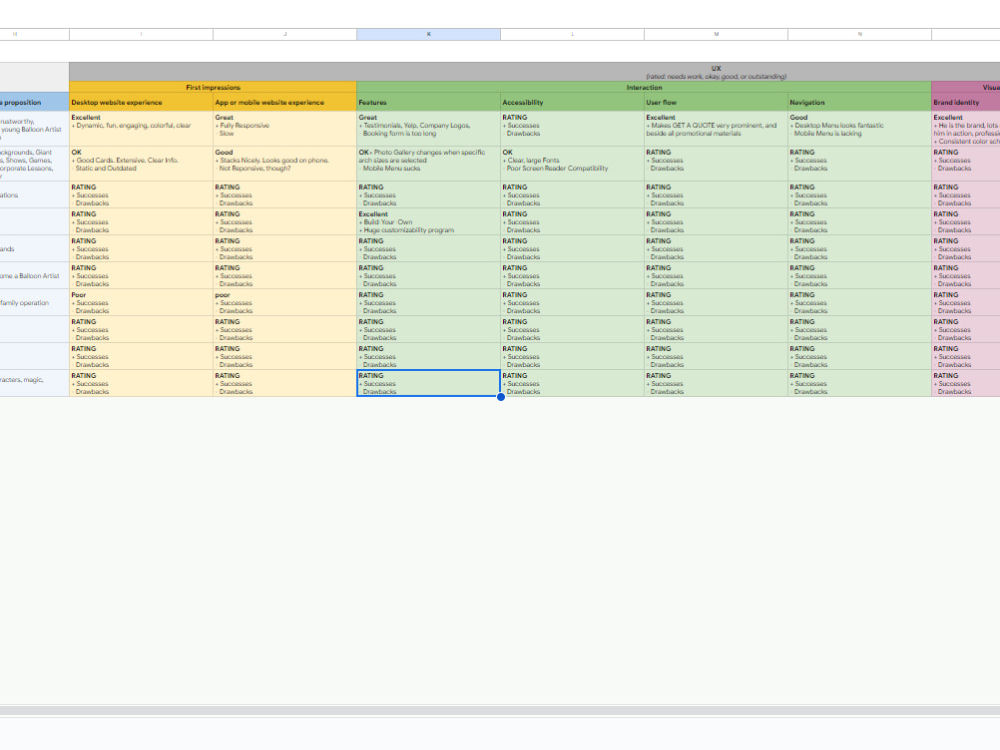Select the Brand identity column heading
This screenshot has height=750, width=1000.
pos(966,102)
